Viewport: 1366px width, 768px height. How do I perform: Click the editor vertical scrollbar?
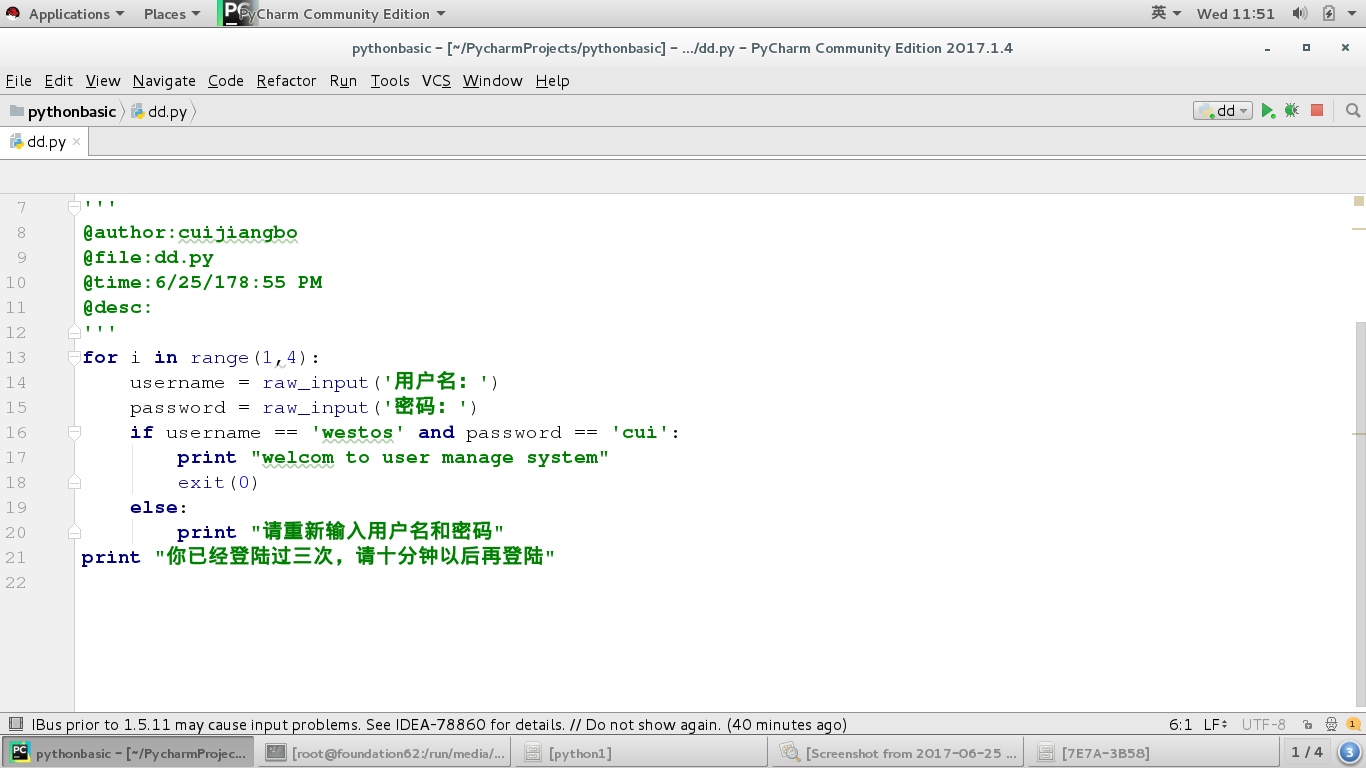(x=1360, y=515)
